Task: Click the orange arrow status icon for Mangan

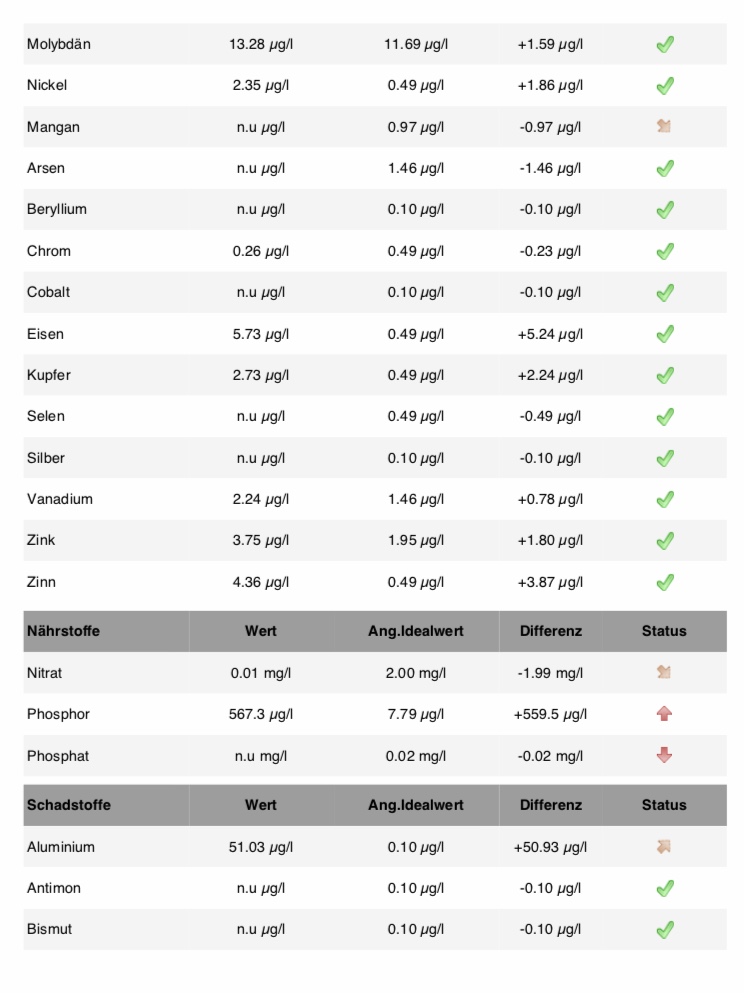Action: 664,127
